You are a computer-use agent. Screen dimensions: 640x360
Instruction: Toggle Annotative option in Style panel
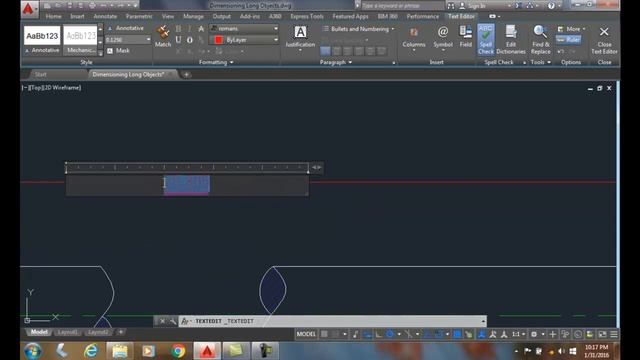point(126,28)
